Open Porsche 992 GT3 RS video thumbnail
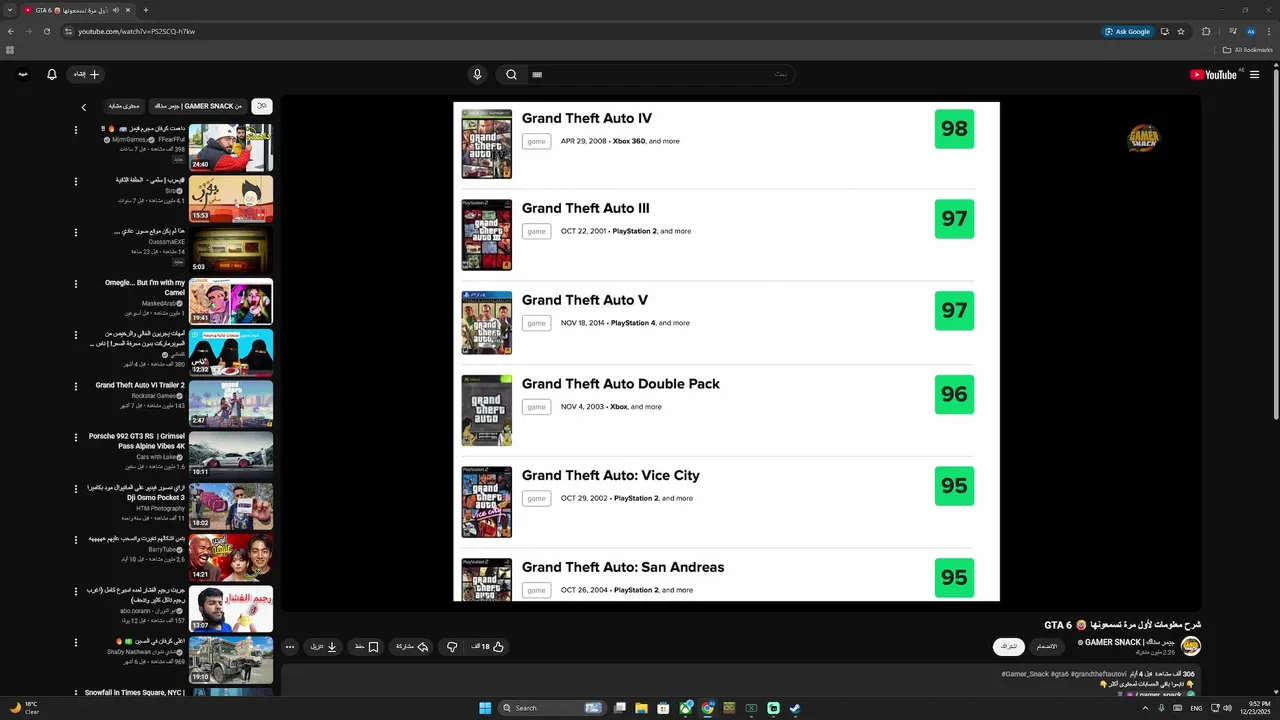The image size is (1280, 720). [231, 454]
